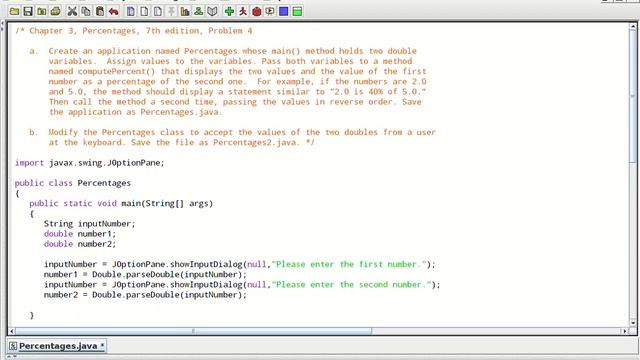Screen dimensions: 640x360
Task: Click the left arrow of horizontal scrollbar
Action: [12, 331]
